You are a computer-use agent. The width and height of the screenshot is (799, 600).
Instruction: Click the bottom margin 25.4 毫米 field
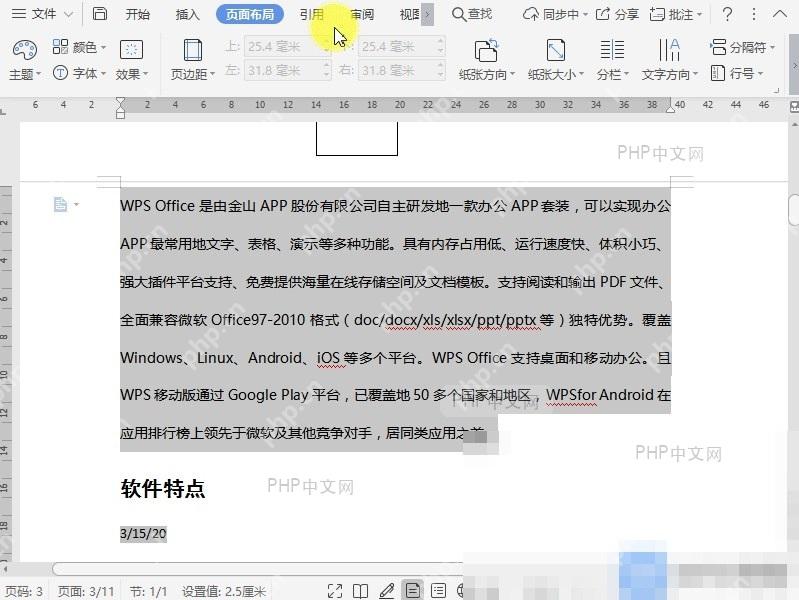[402, 47]
